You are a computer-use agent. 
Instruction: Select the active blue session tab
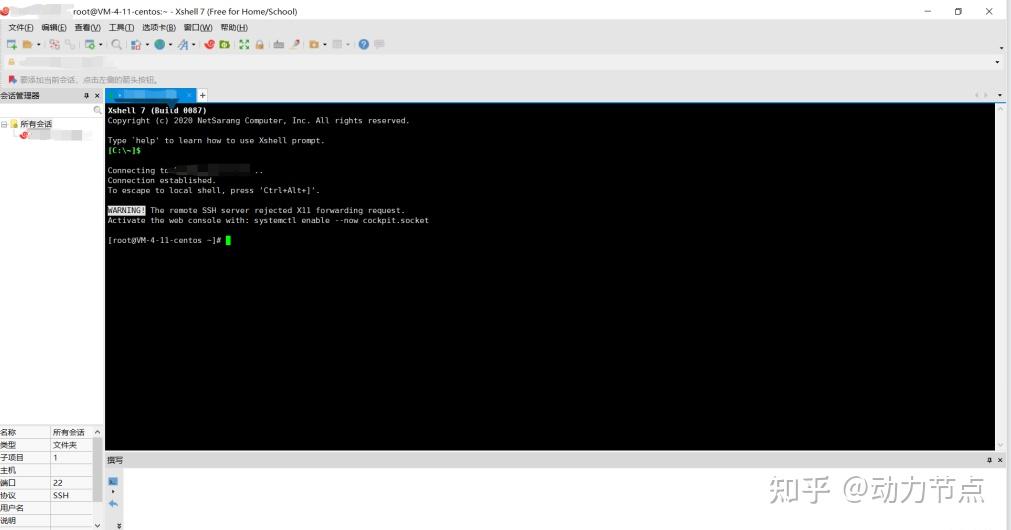(x=150, y=95)
